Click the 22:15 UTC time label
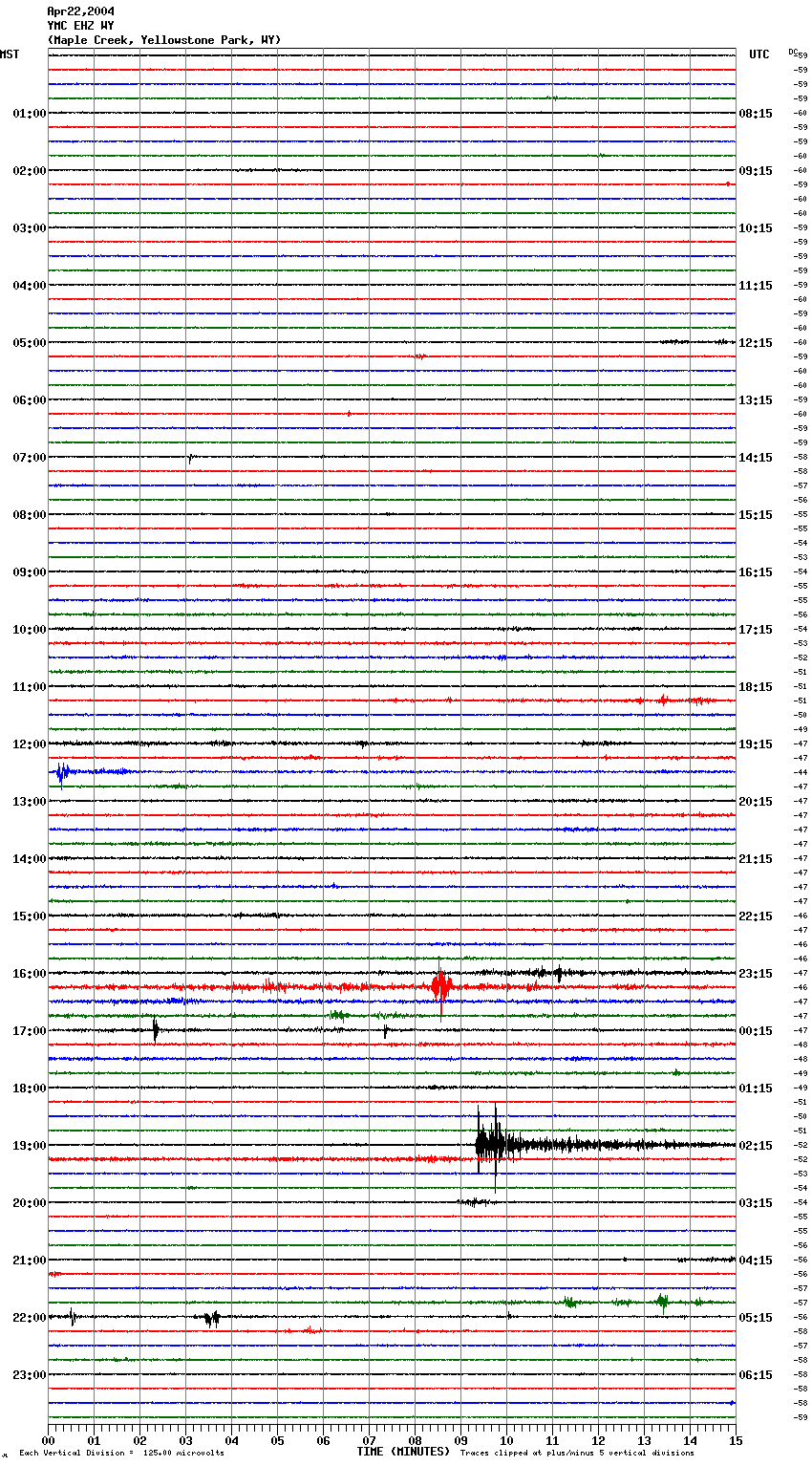Screen dimensions: 812x1466 [x=756, y=916]
